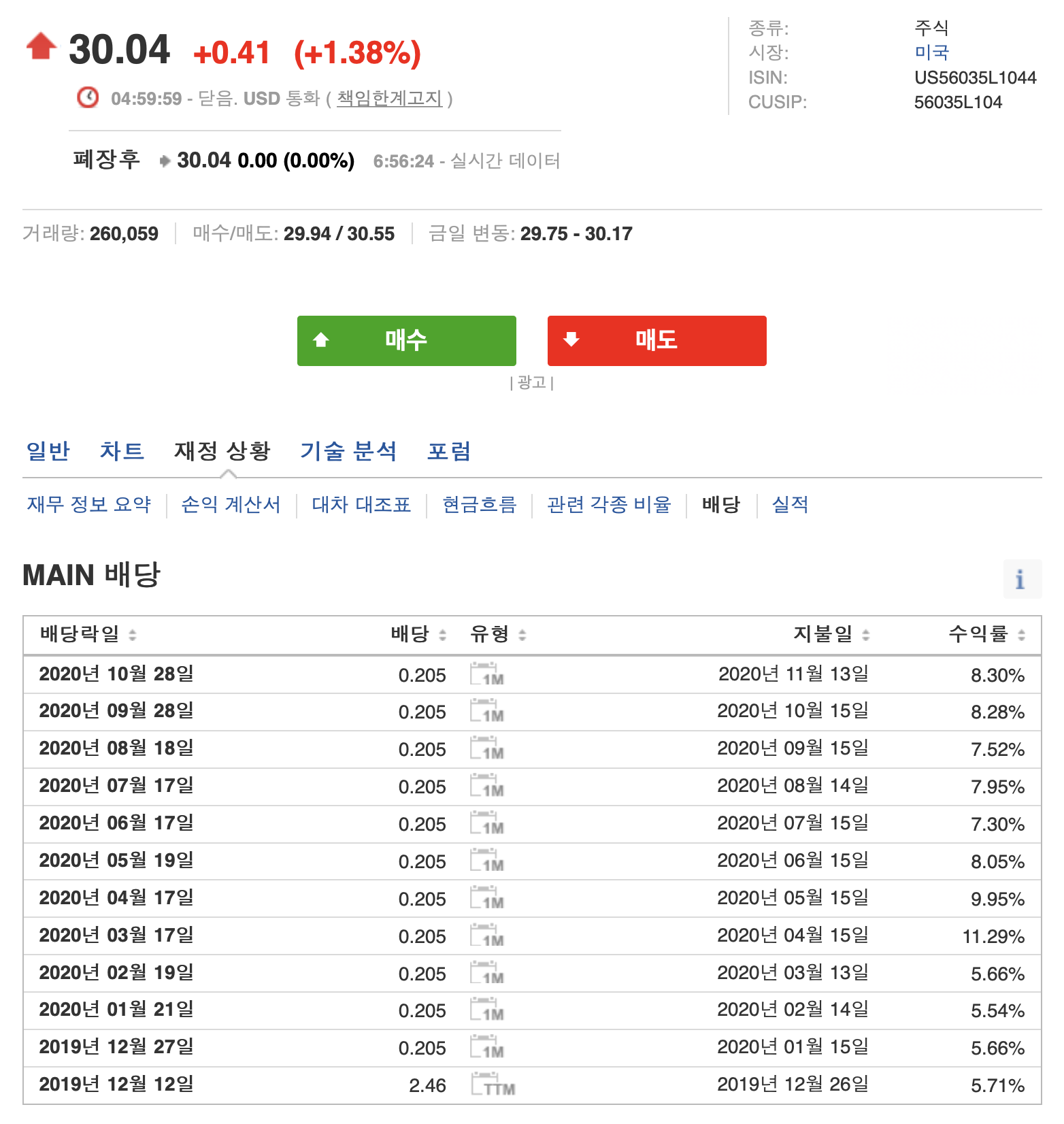Click the after-hours arrow icon beside 폐장후
The image size is (1064, 1124).
[165, 161]
